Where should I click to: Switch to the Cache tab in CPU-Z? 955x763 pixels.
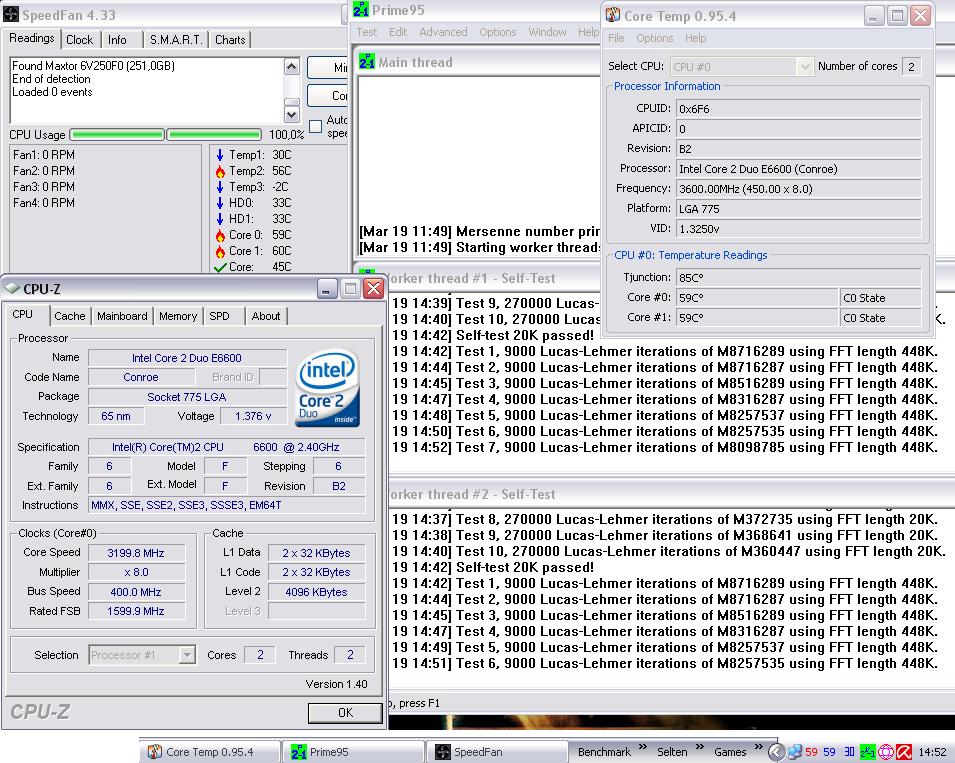[69, 316]
